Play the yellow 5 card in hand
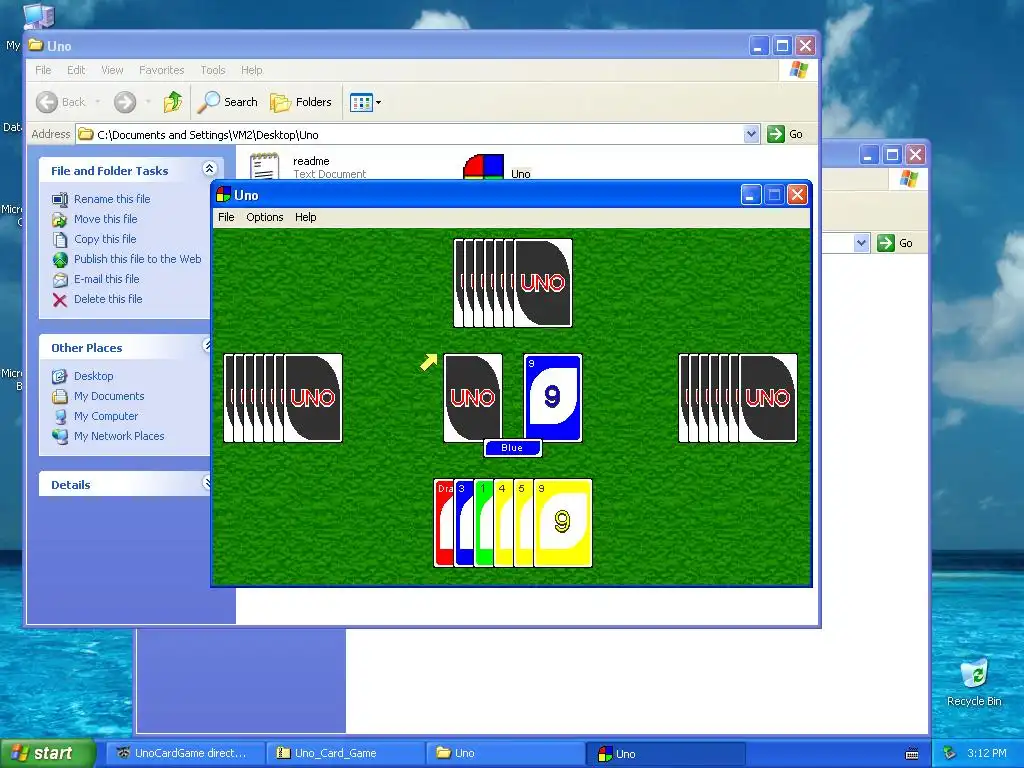This screenshot has width=1024, height=768. coord(524,522)
